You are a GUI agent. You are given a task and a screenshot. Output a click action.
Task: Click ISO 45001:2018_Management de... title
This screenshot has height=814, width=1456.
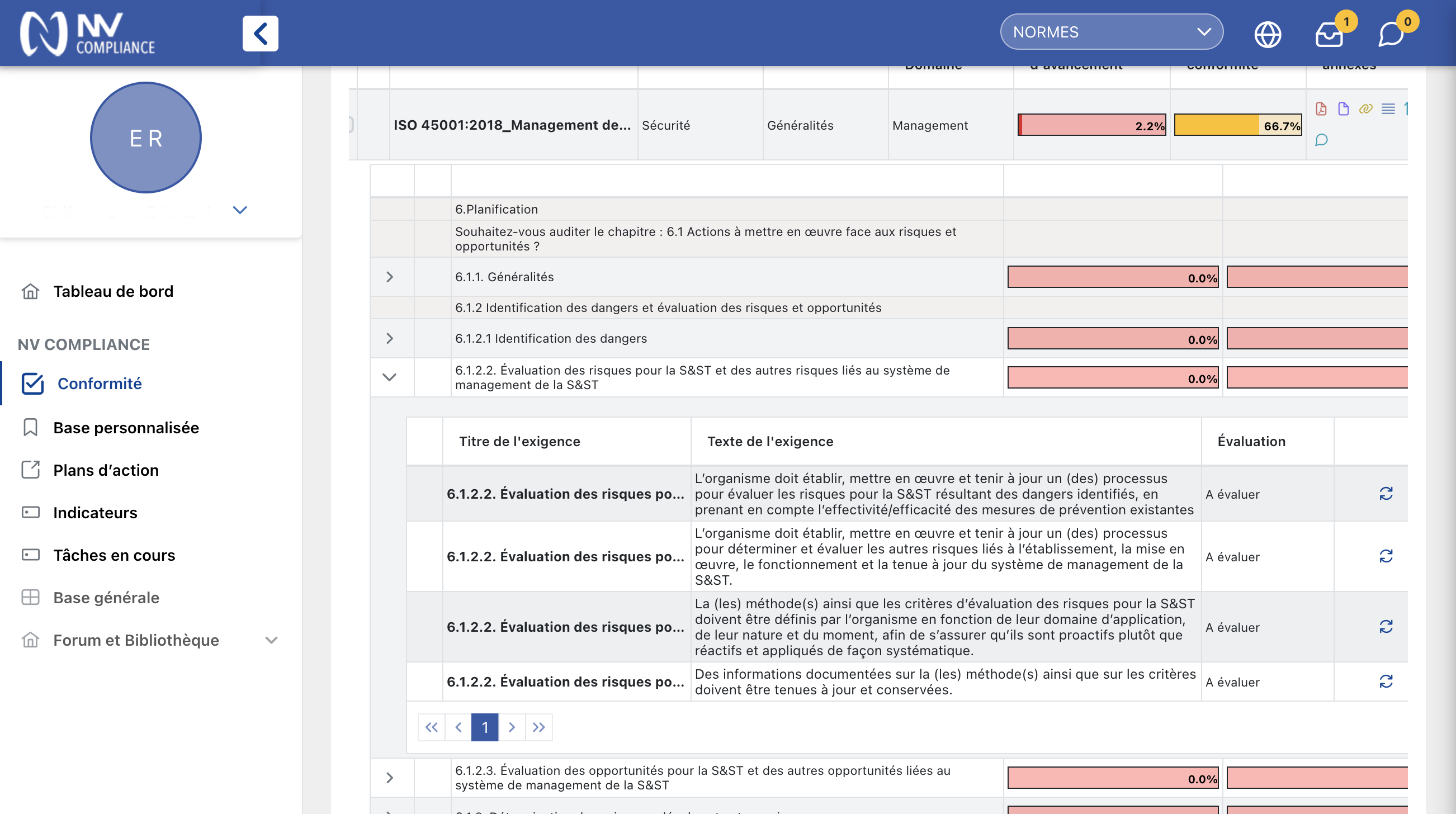point(512,125)
